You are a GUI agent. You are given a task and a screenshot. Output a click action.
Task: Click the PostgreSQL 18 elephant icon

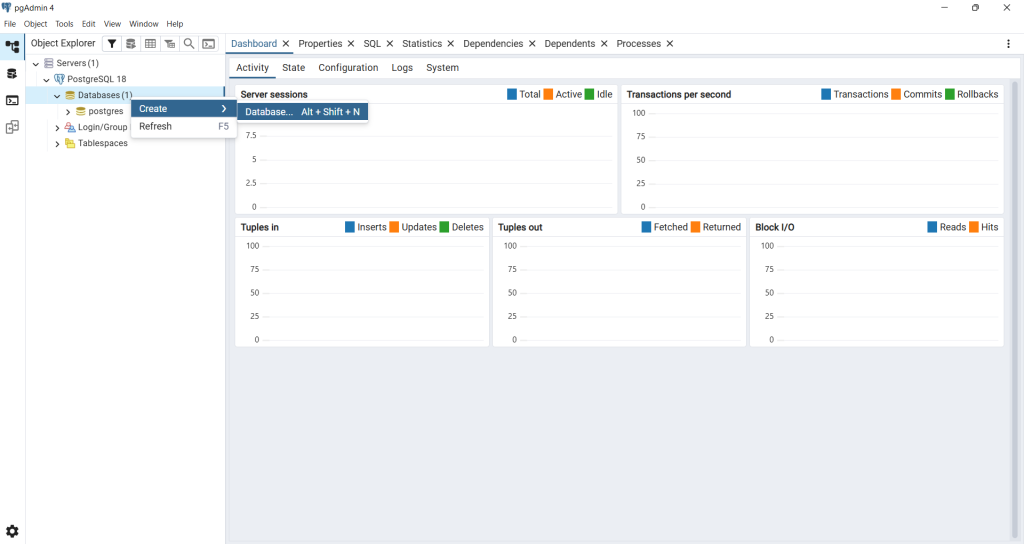[59, 79]
